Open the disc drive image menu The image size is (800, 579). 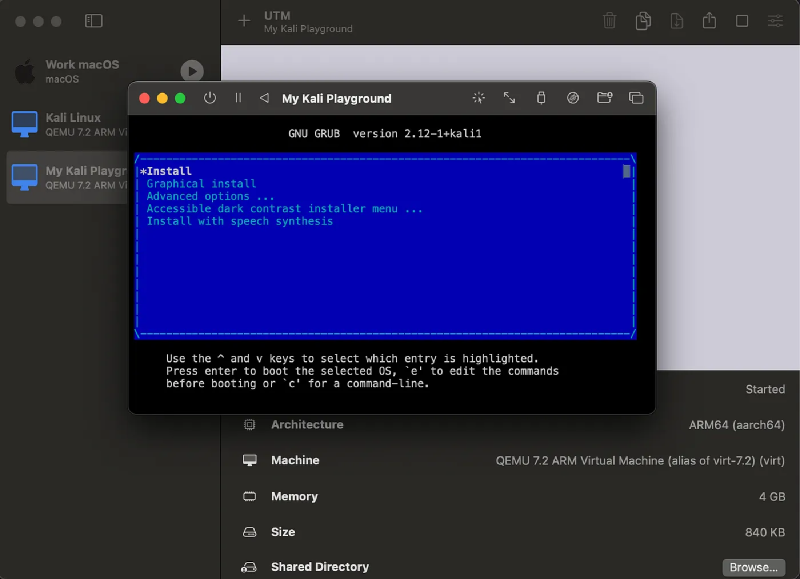tap(573, 98)
